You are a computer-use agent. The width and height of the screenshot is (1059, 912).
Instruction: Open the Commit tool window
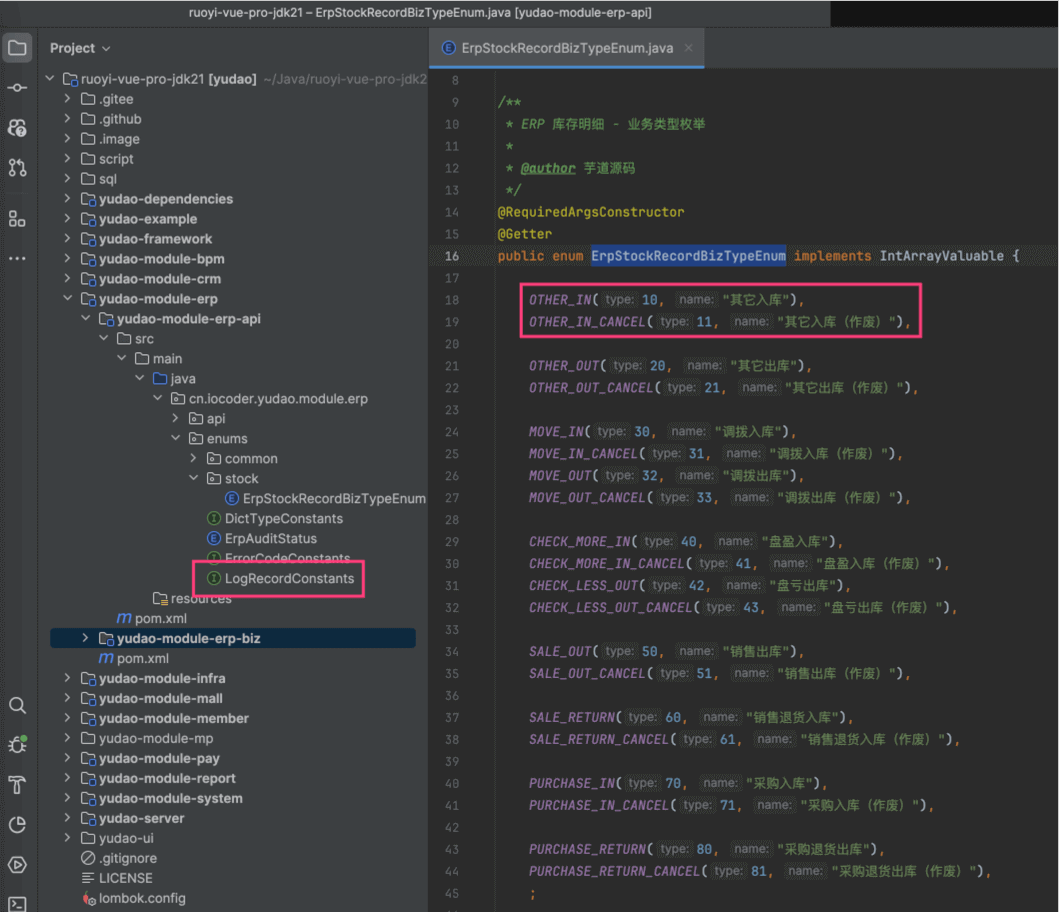17,88
